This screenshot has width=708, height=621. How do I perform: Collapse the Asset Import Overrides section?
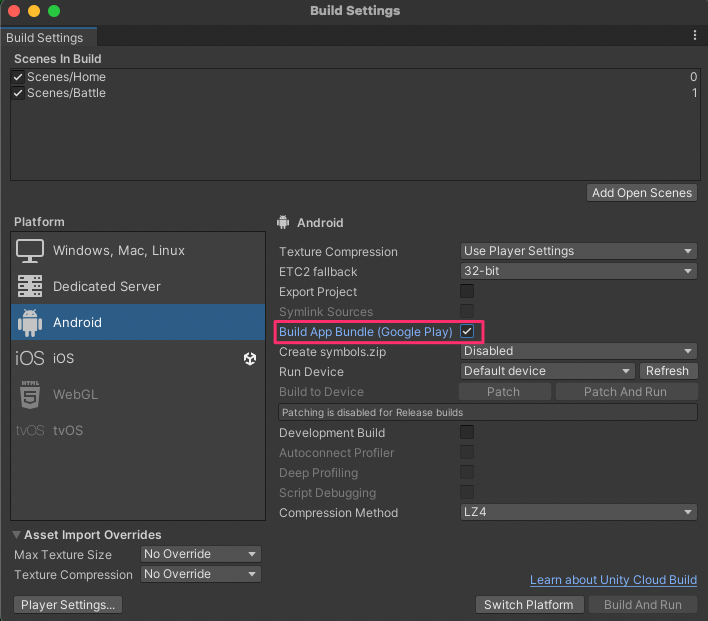(x=17, y=535)
